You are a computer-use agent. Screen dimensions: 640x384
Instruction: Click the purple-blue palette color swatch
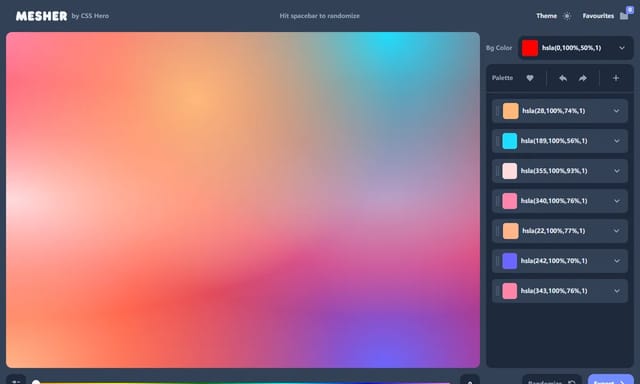(x=509, y=261)
